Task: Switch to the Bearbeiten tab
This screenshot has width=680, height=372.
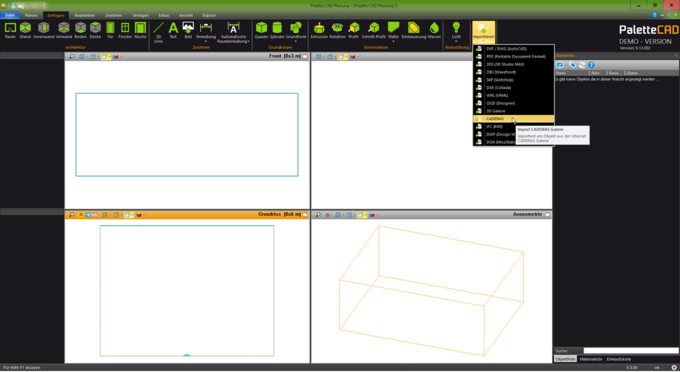Action: click(x=85, y=15)
